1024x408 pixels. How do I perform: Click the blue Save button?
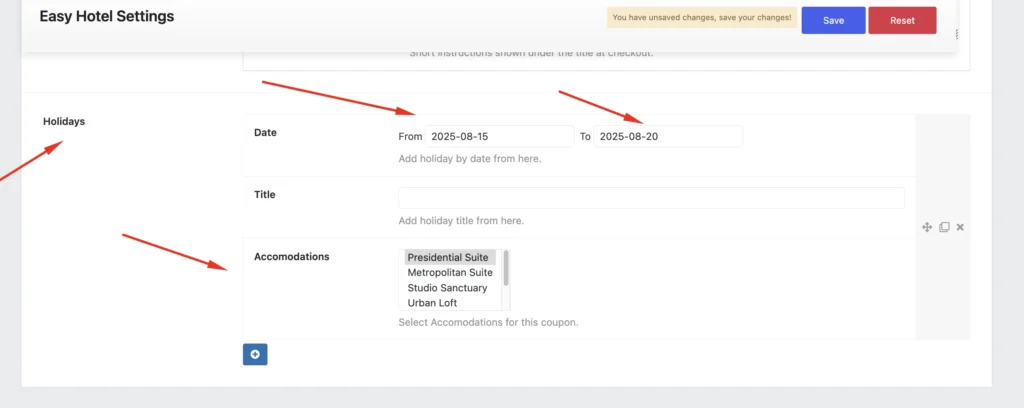[x=833, y=20]
